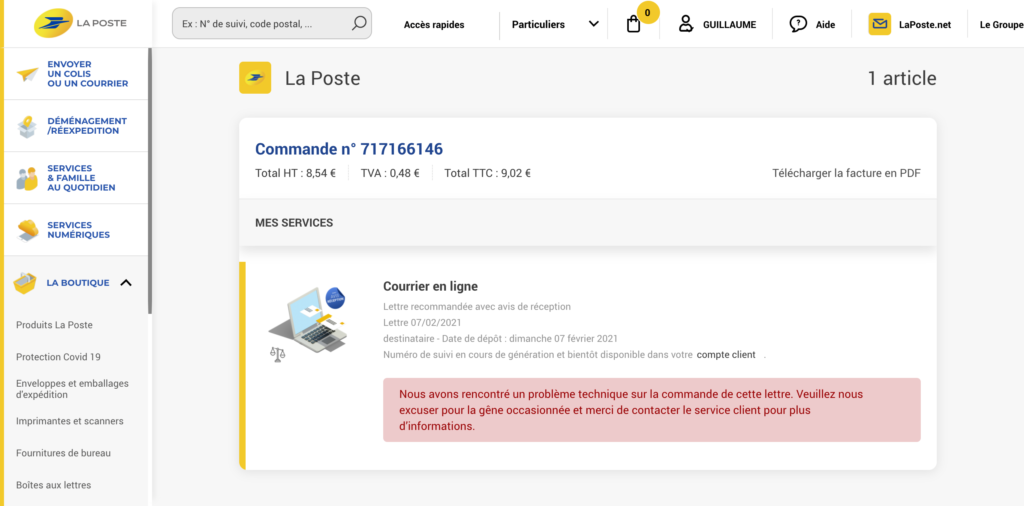Click the La Boutique basket icon
1024x506 pixels.
[25, 283]
